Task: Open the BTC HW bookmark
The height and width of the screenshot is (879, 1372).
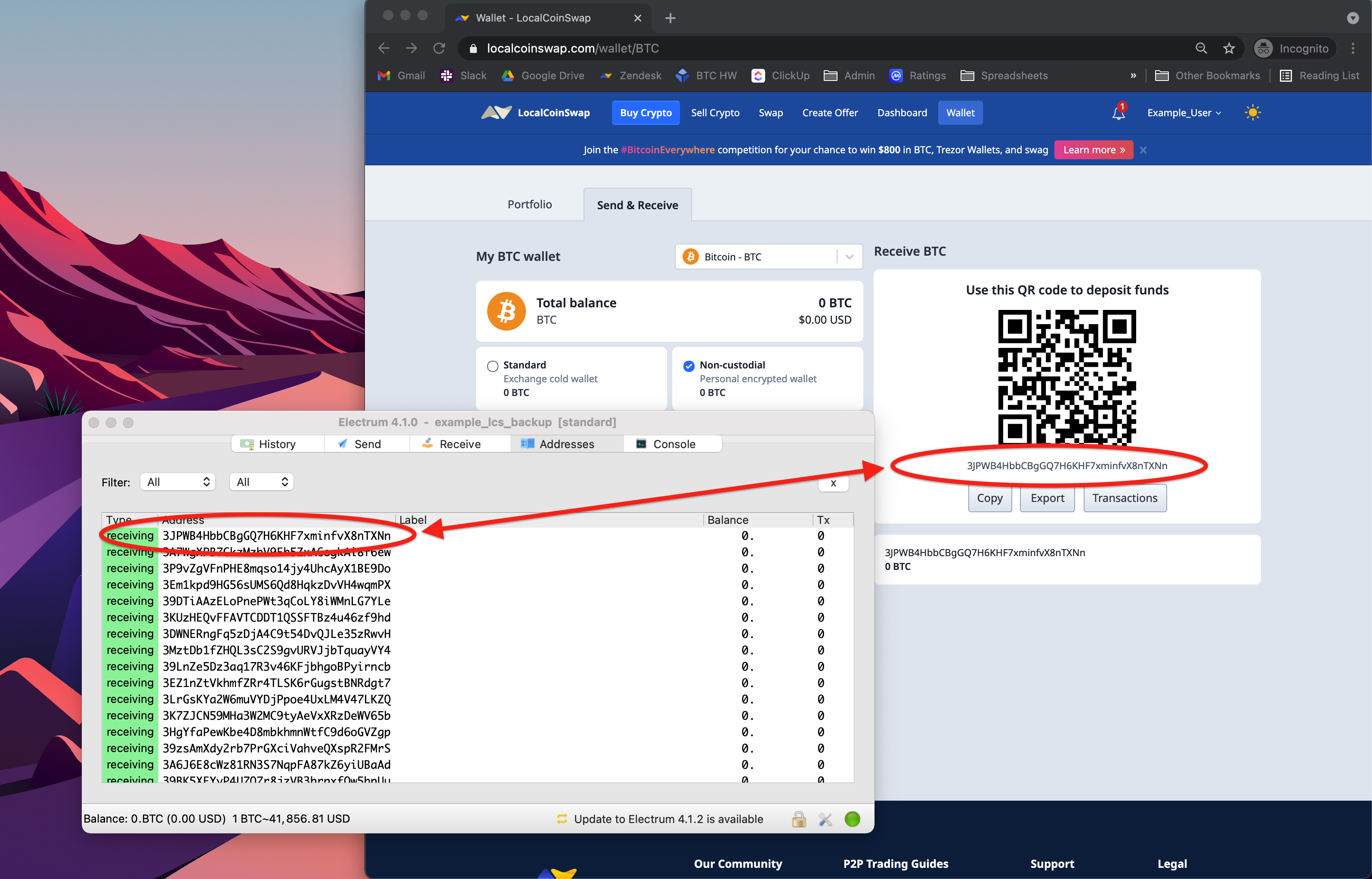Action: point(706,75)
